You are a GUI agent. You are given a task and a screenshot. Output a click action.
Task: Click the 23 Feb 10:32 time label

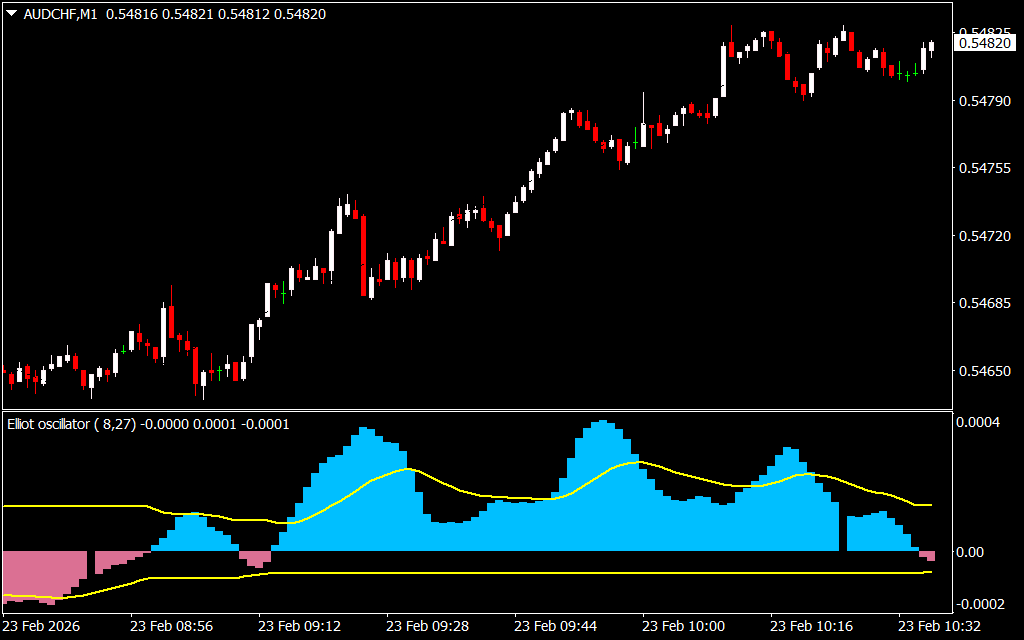pos(938,626)
